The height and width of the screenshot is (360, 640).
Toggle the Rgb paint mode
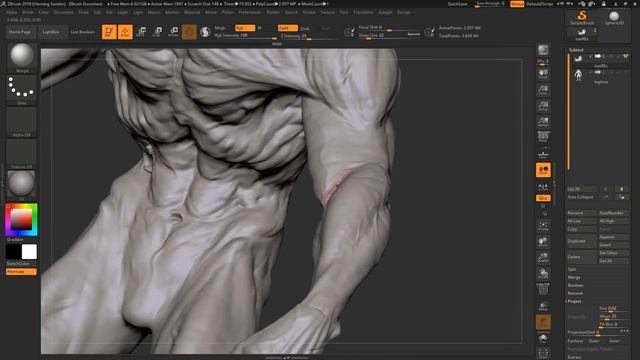coord(245,28)
